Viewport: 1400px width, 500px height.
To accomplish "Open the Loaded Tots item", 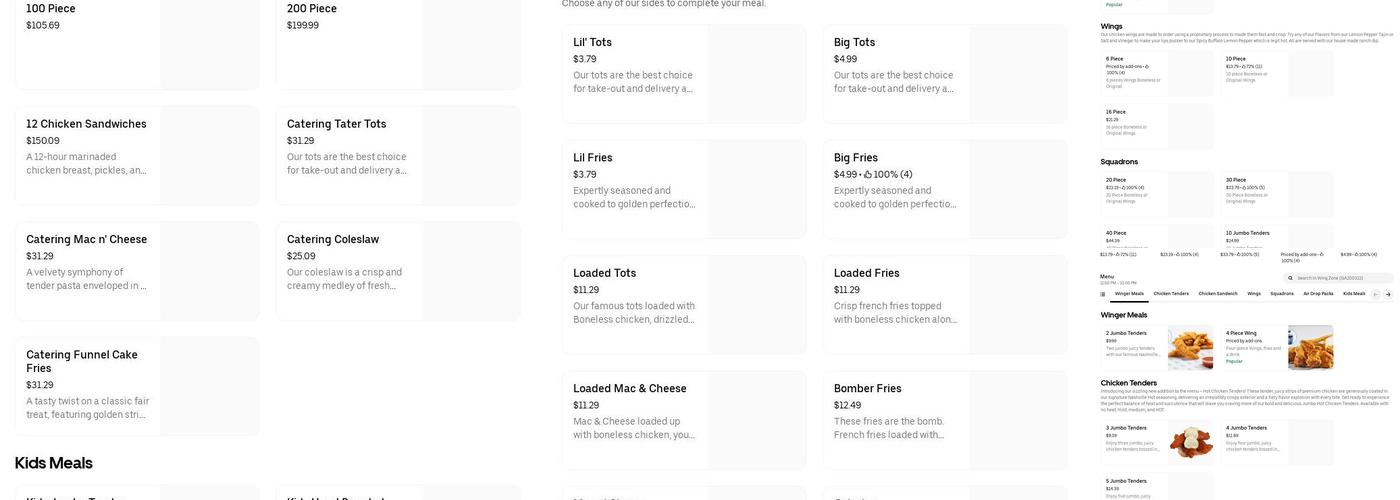I will click(684, 304).
